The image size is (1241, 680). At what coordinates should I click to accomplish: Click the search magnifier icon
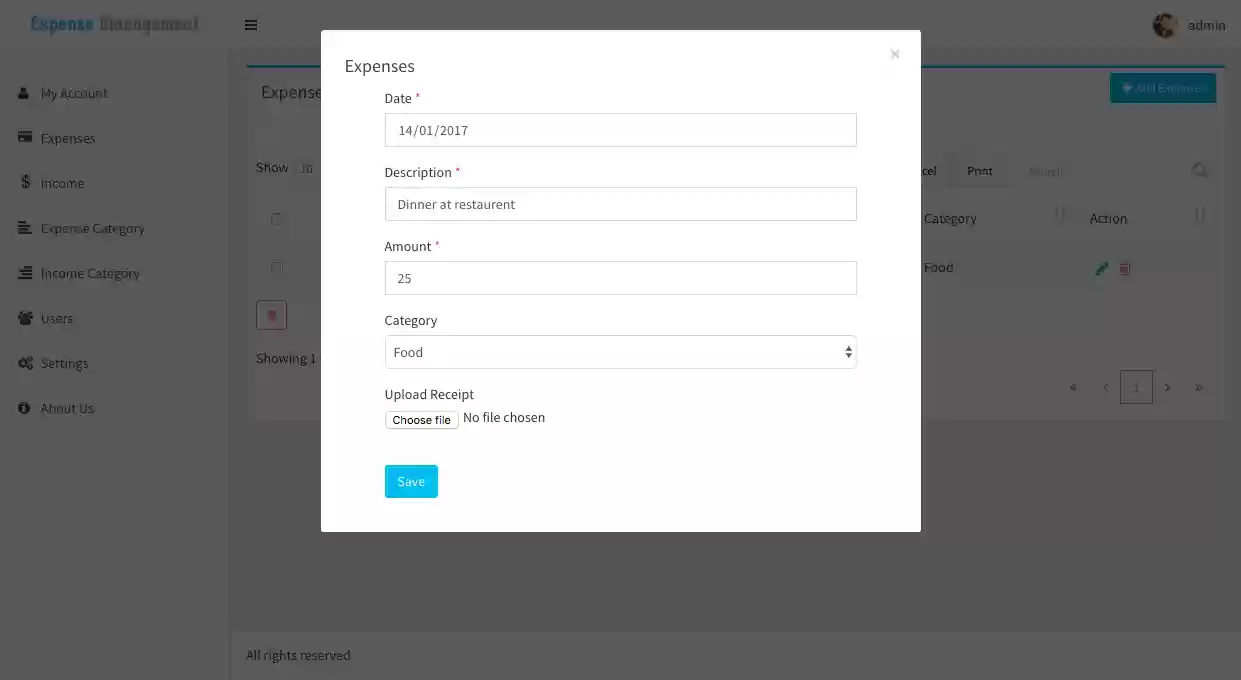coord(1200,170)
